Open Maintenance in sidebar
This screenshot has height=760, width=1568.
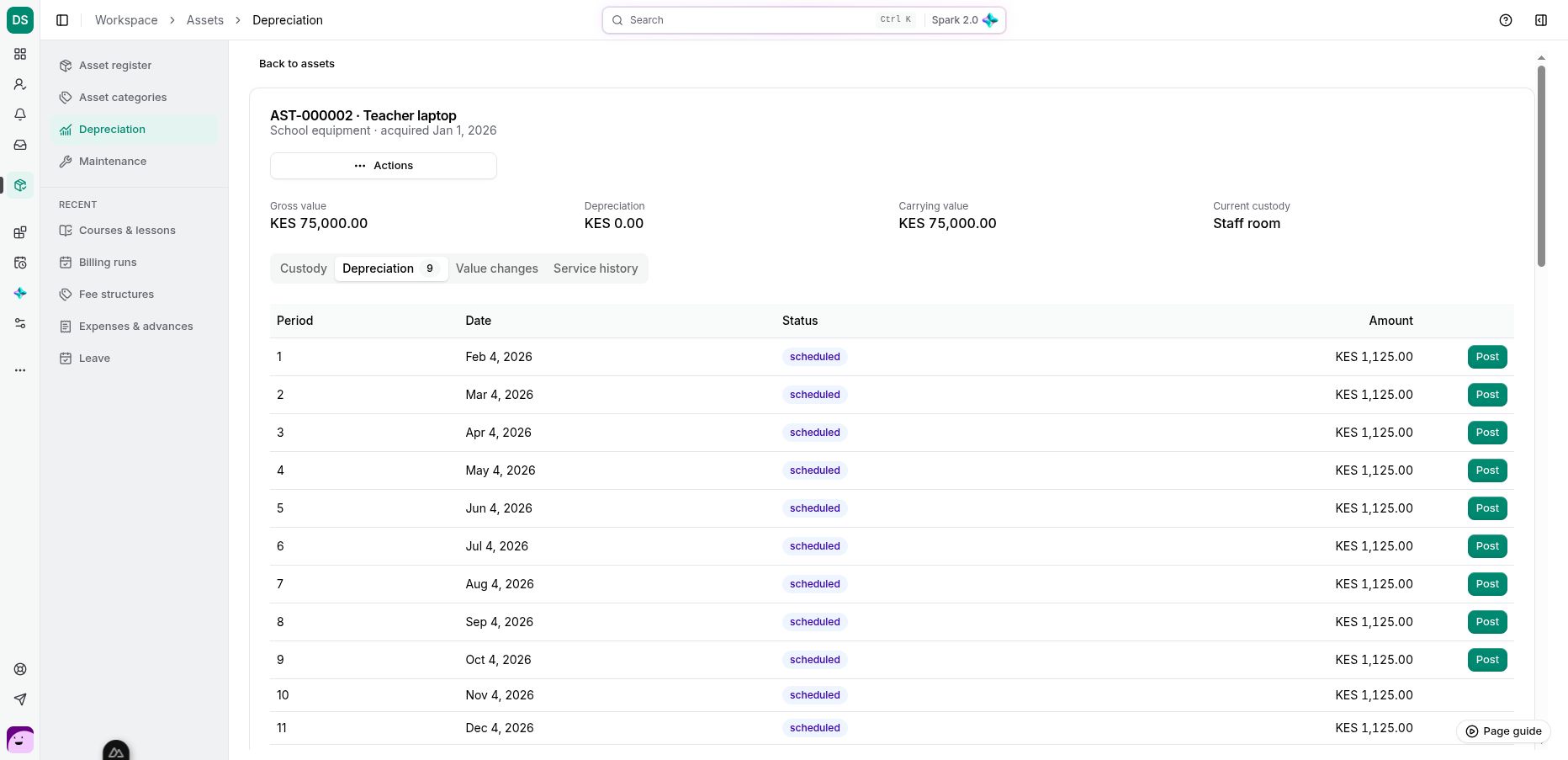[x=134, y=162]
